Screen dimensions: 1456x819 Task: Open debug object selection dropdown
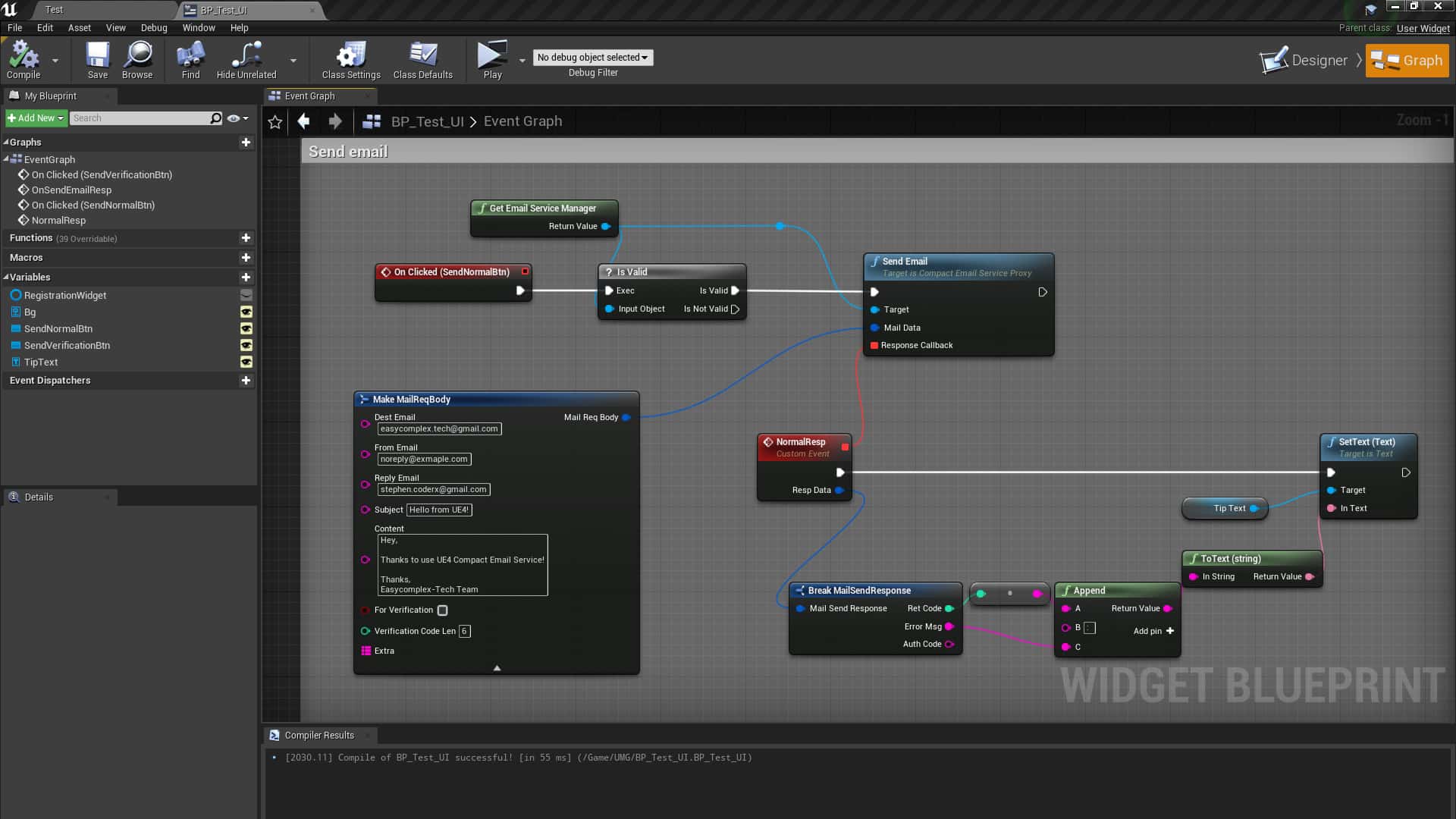click(593, 58)
